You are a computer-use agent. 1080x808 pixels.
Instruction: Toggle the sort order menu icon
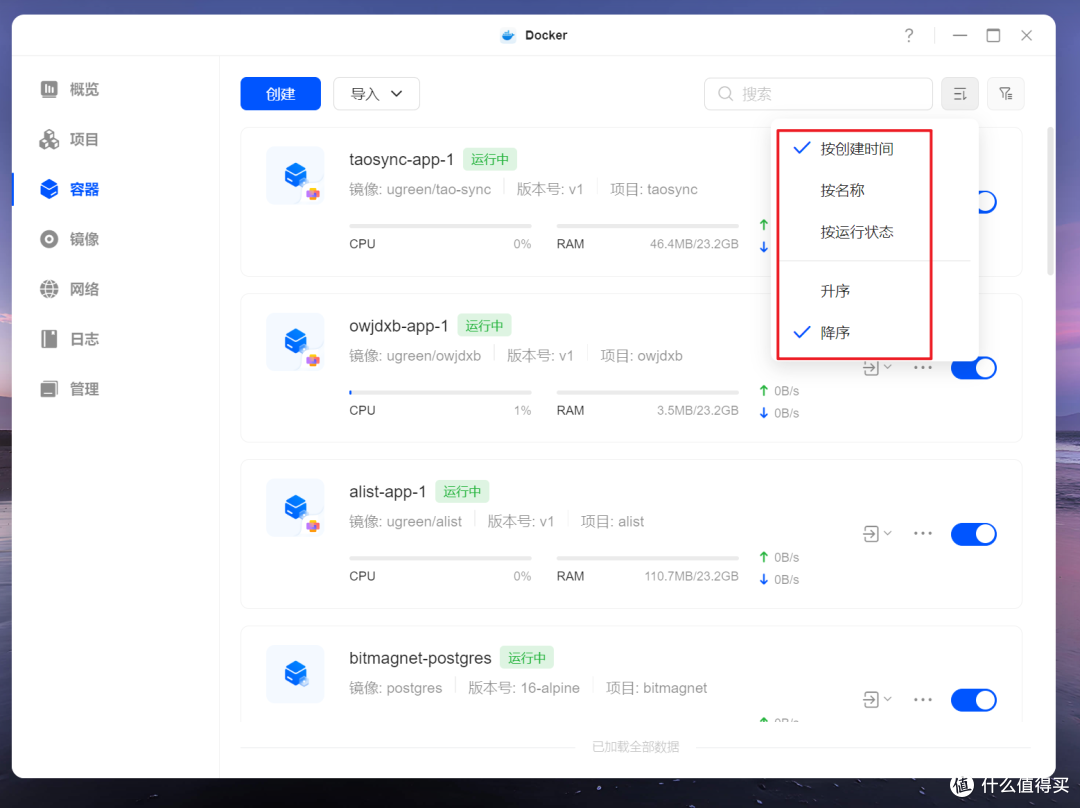(x=960, y=94)
